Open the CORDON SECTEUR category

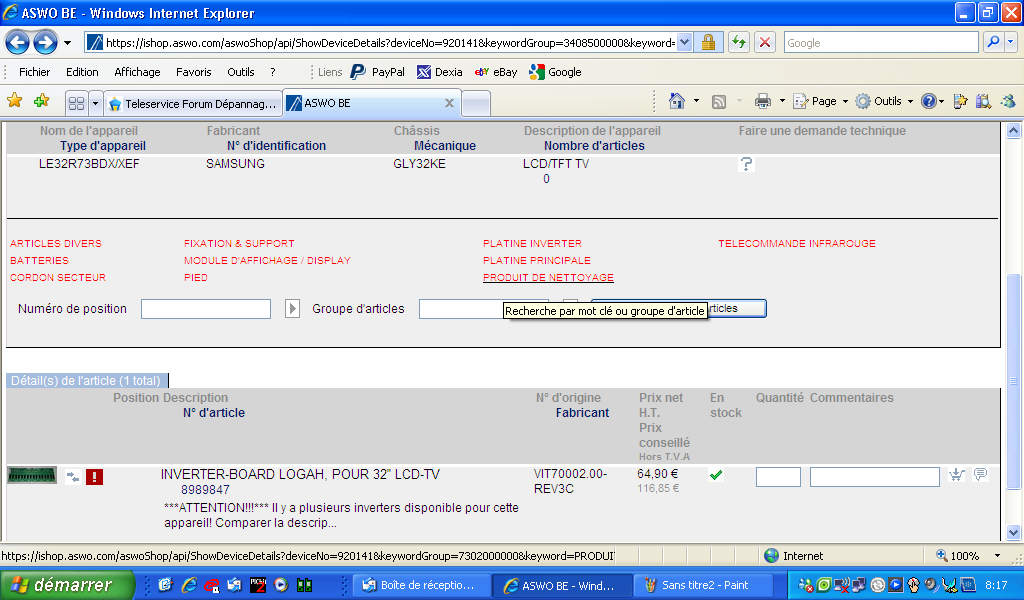(57, 277)
